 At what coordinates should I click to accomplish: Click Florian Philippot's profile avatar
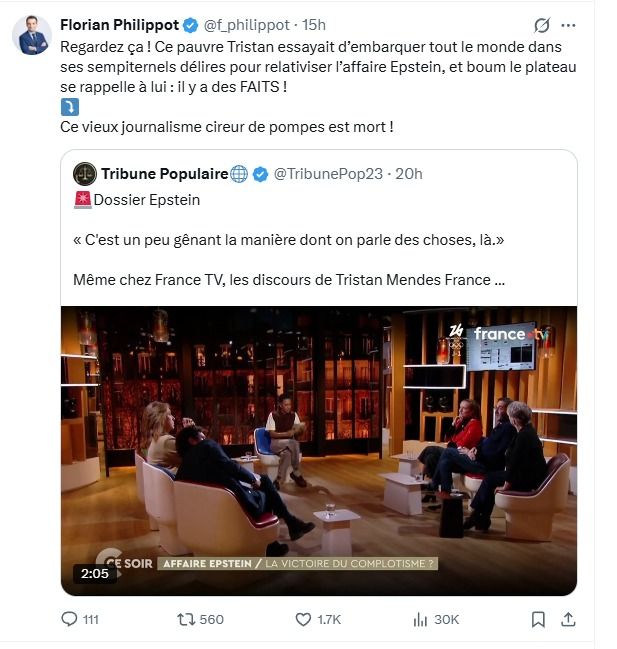[x=32, y=35]
